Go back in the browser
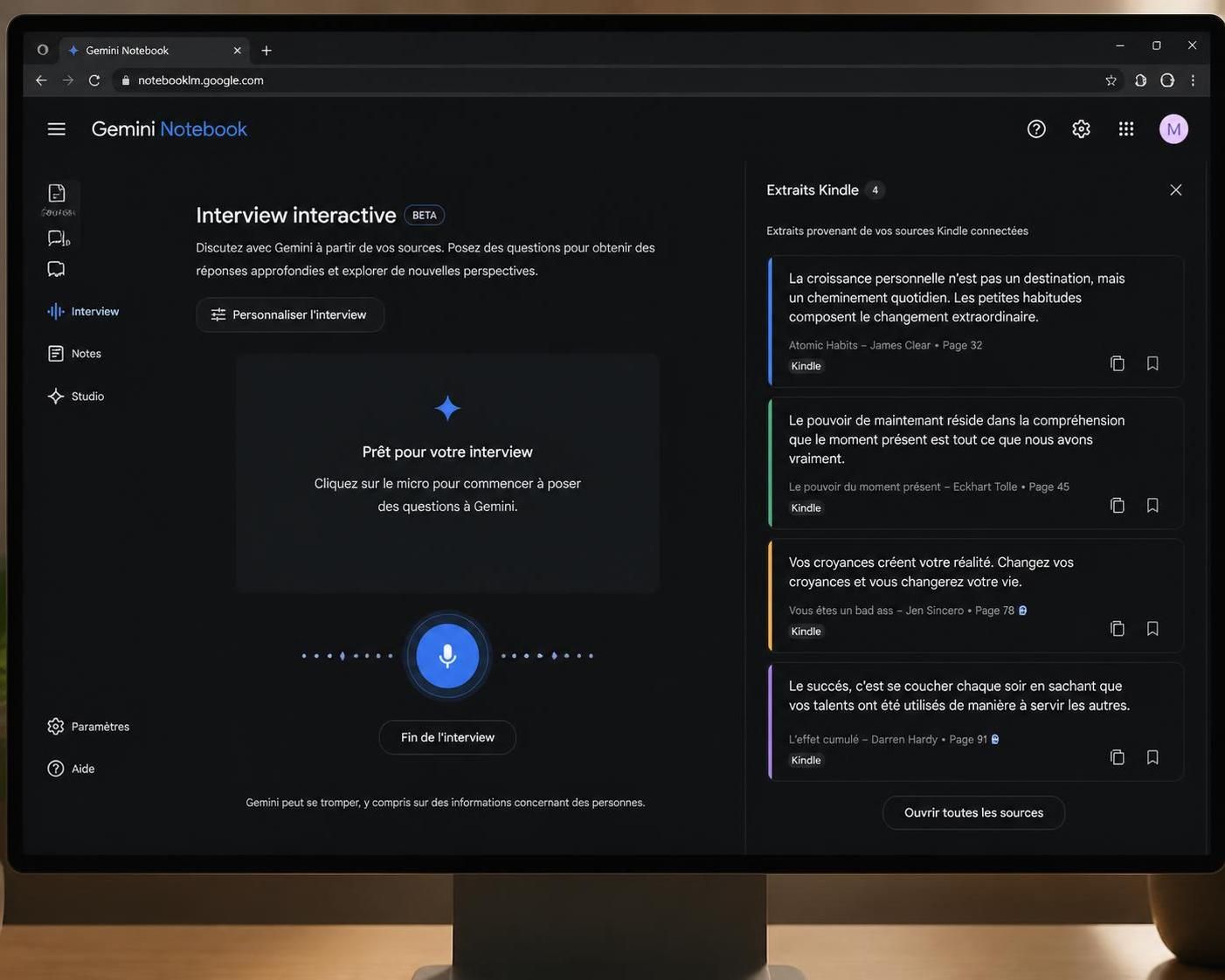Viewport: 1225px width, 980px height. click(41, 80)
